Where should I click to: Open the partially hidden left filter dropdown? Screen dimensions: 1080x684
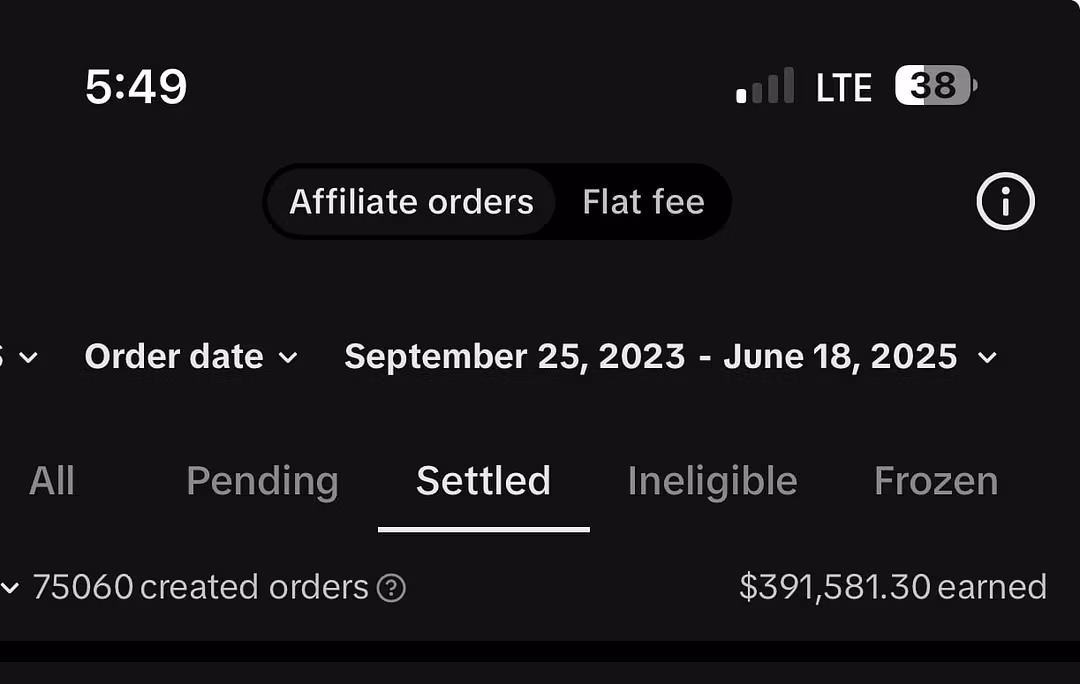click(22, 357)
